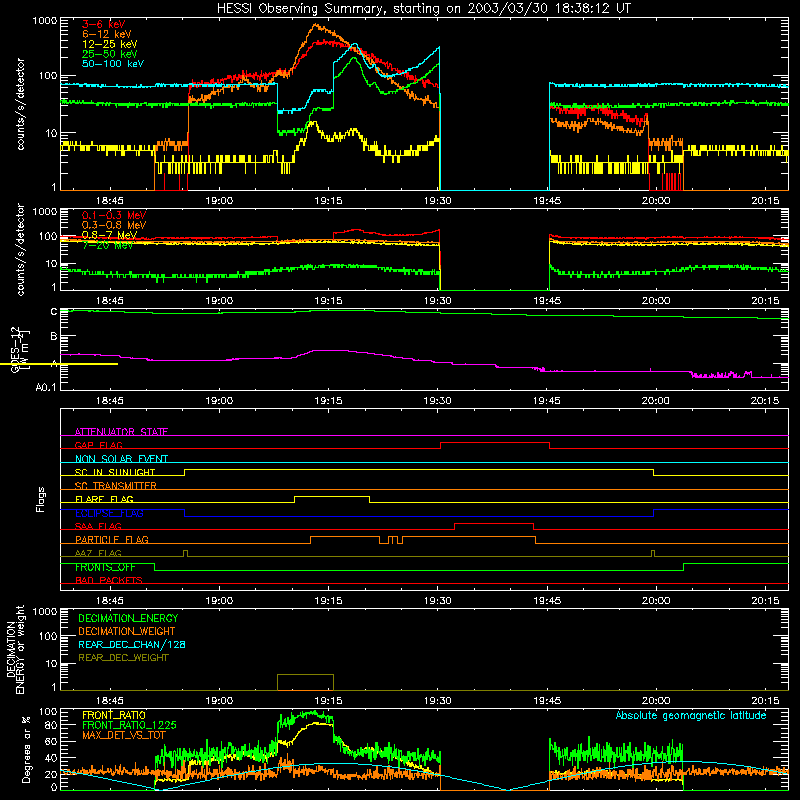The image size is (800, 800).
Task: Click the yellow 12-25 keV legend entry
Action: pyautogui.click(x=109, y=44)
